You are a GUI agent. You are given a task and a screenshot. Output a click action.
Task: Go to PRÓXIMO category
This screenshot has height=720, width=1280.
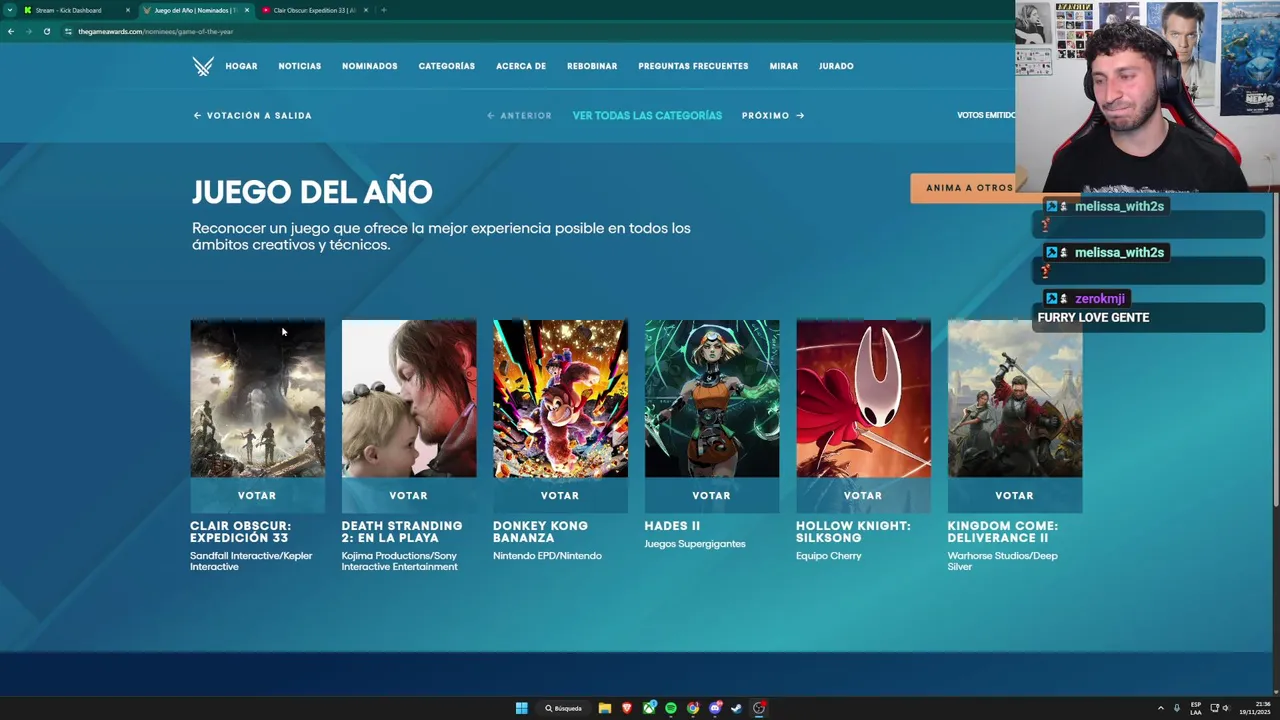click(x=773, y=115)
